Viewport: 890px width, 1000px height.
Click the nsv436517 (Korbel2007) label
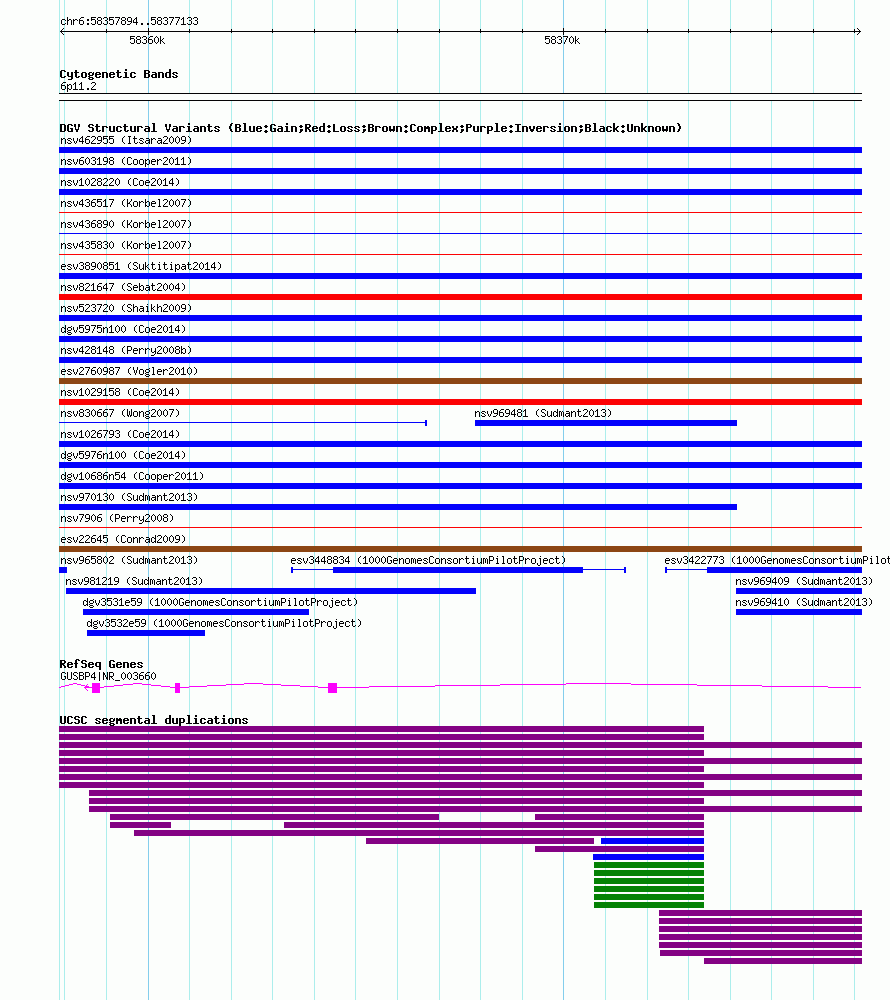point(126,203)
